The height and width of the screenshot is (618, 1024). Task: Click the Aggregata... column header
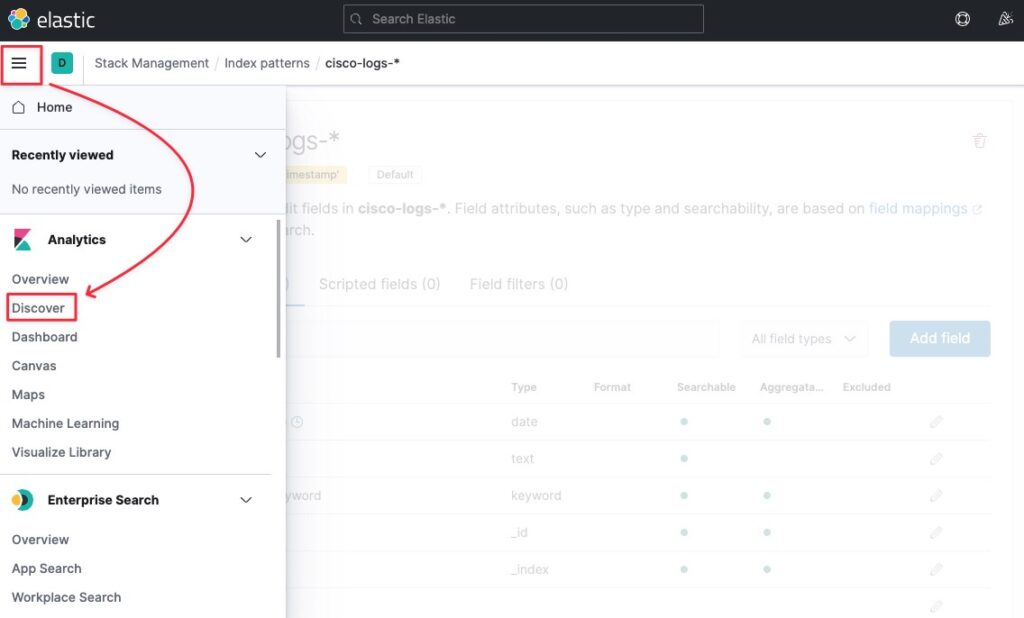(x=792, y=387)
